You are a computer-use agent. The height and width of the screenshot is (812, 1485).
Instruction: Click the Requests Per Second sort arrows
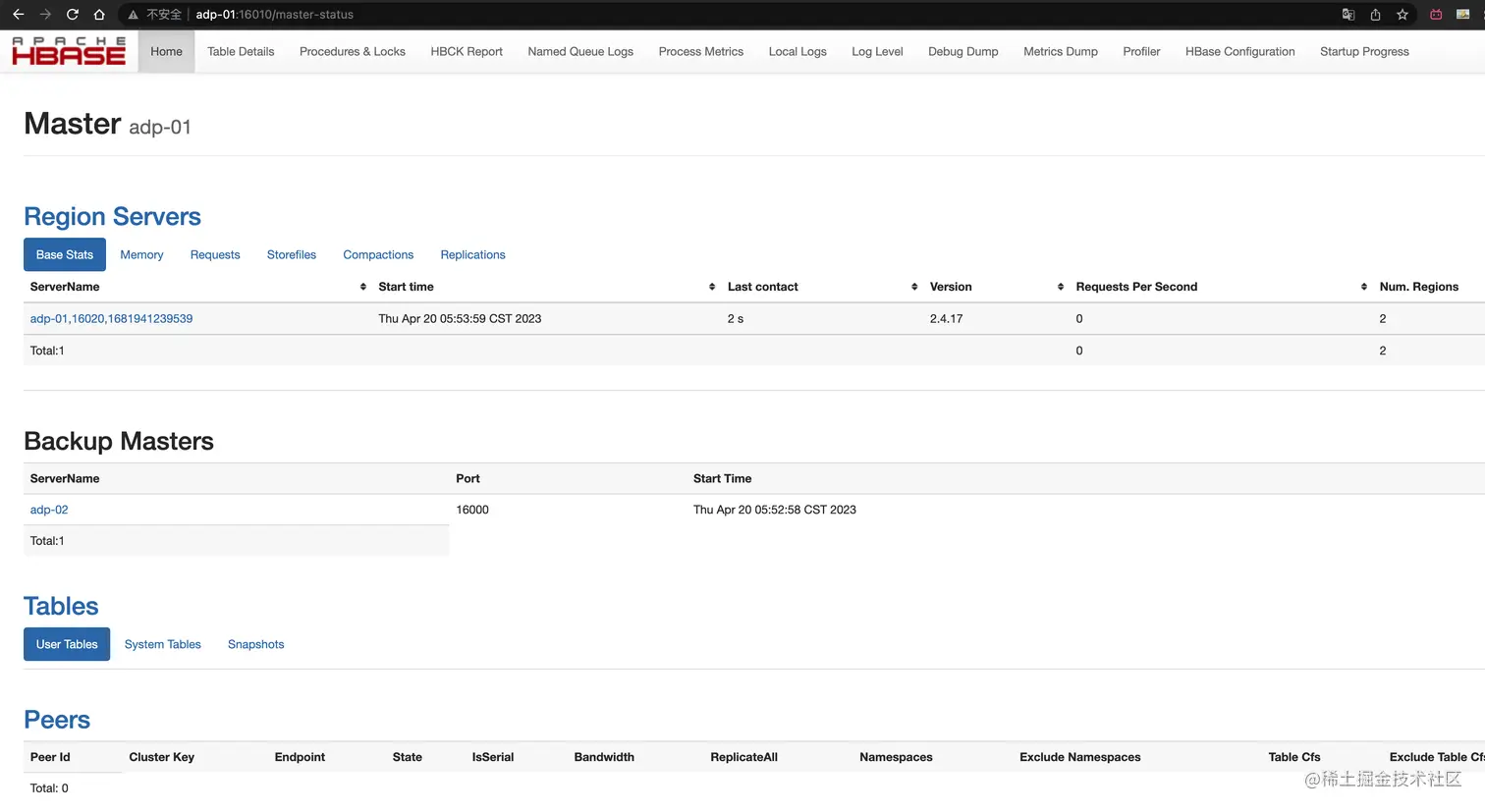(x=1364, y=286)
